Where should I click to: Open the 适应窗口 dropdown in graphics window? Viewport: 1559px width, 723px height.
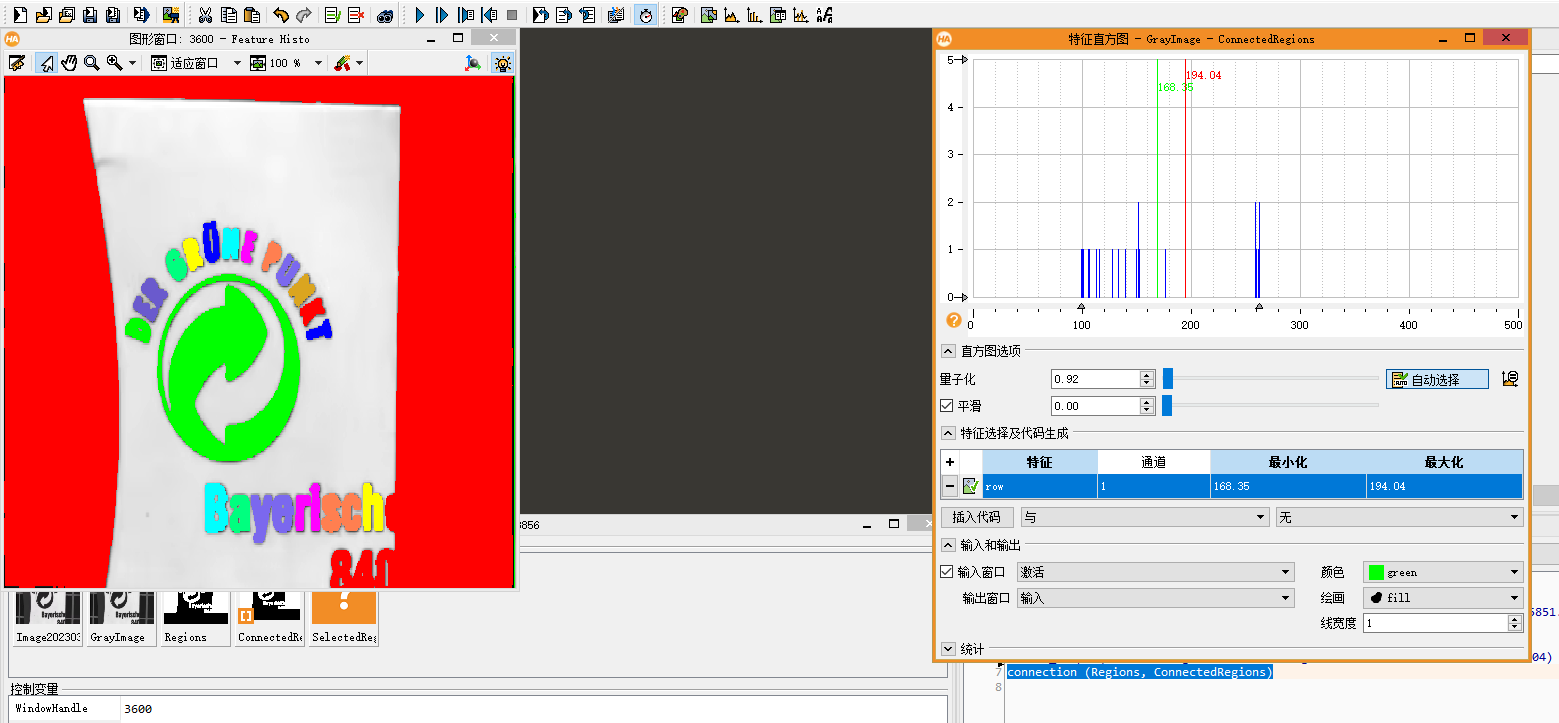[x=237, y=63]
